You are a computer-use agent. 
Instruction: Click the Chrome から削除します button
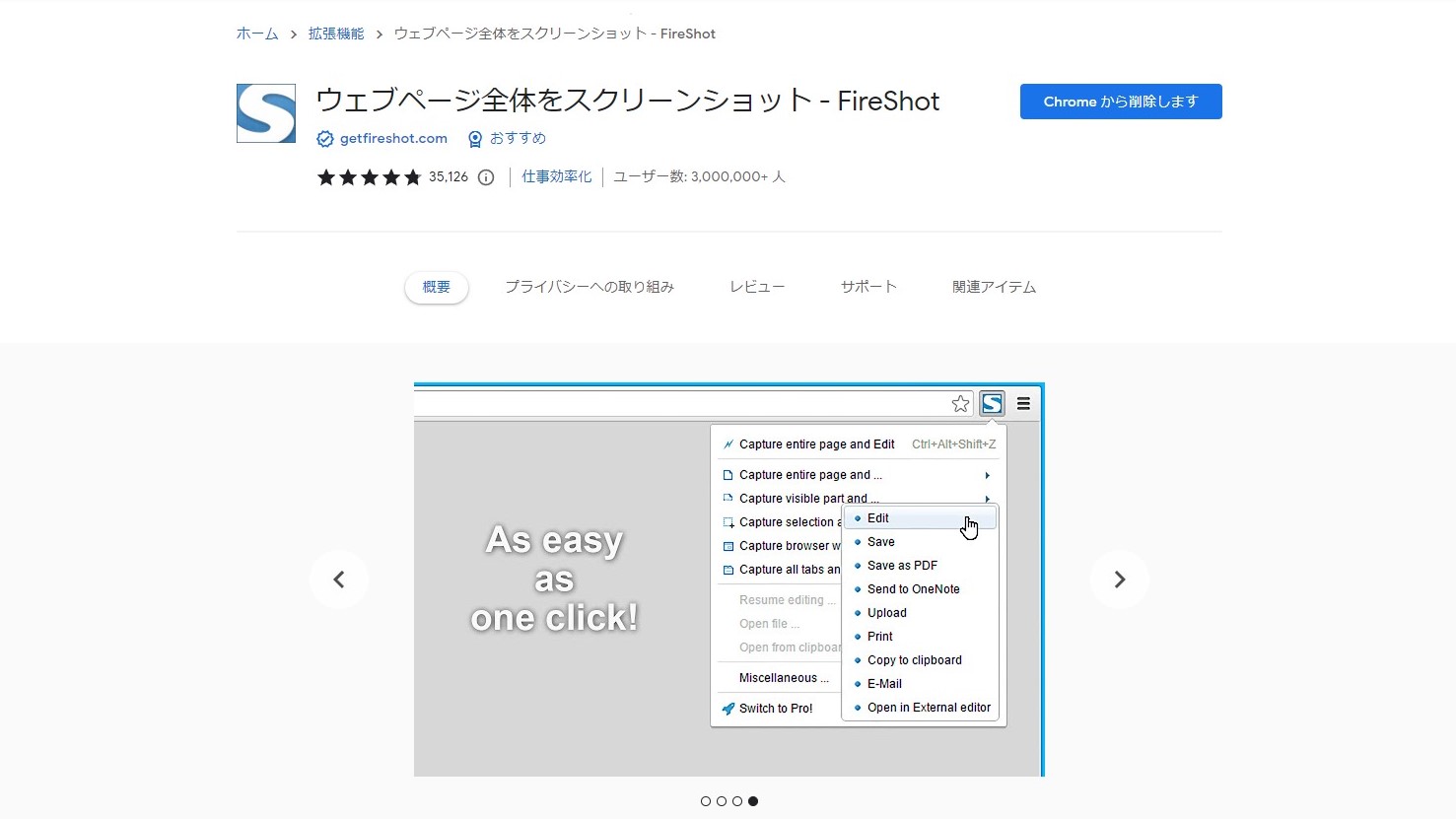tap(1121, 102)
